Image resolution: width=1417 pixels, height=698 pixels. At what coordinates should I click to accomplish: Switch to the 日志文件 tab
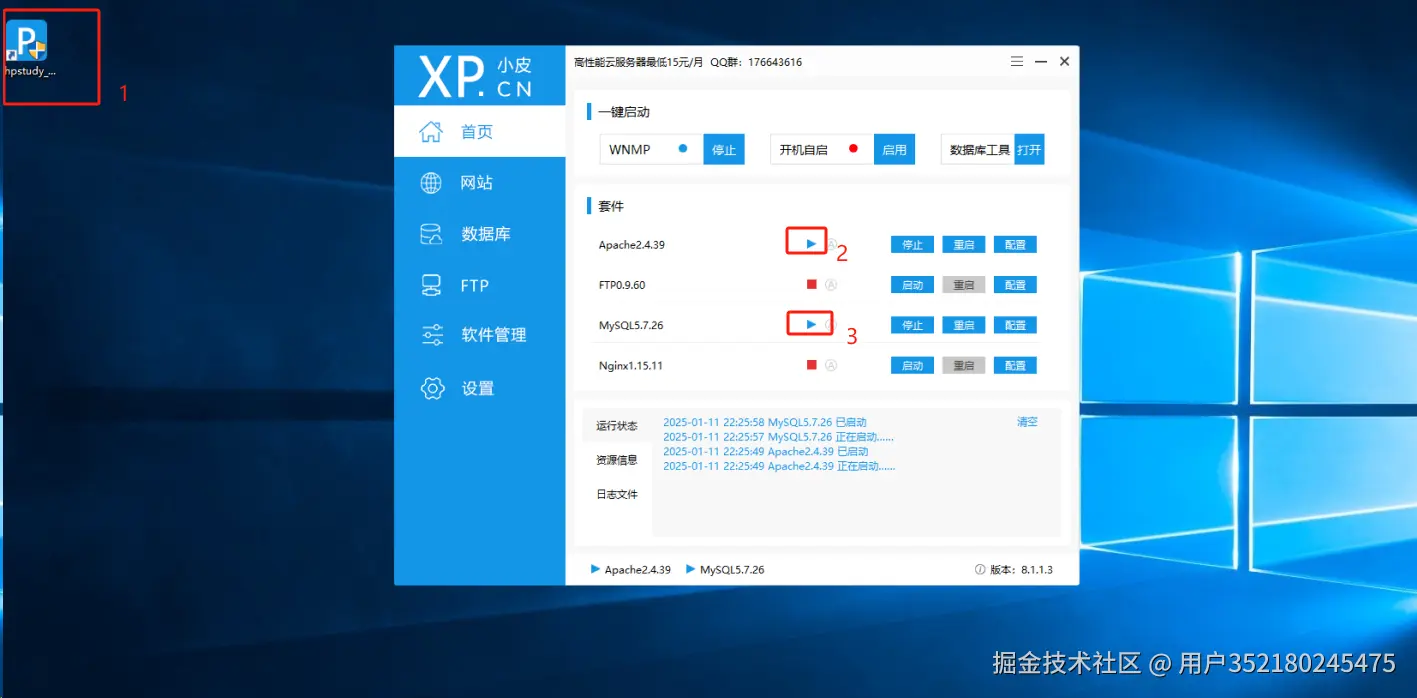(617, 494)
